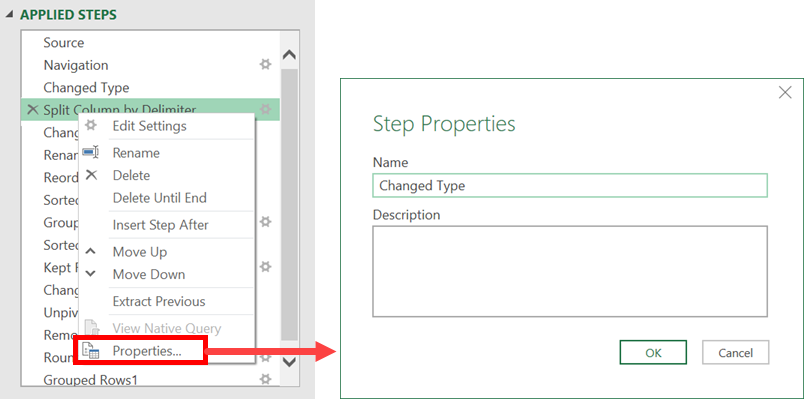Collapse the Applied Steps section triangle

(9, 15)
